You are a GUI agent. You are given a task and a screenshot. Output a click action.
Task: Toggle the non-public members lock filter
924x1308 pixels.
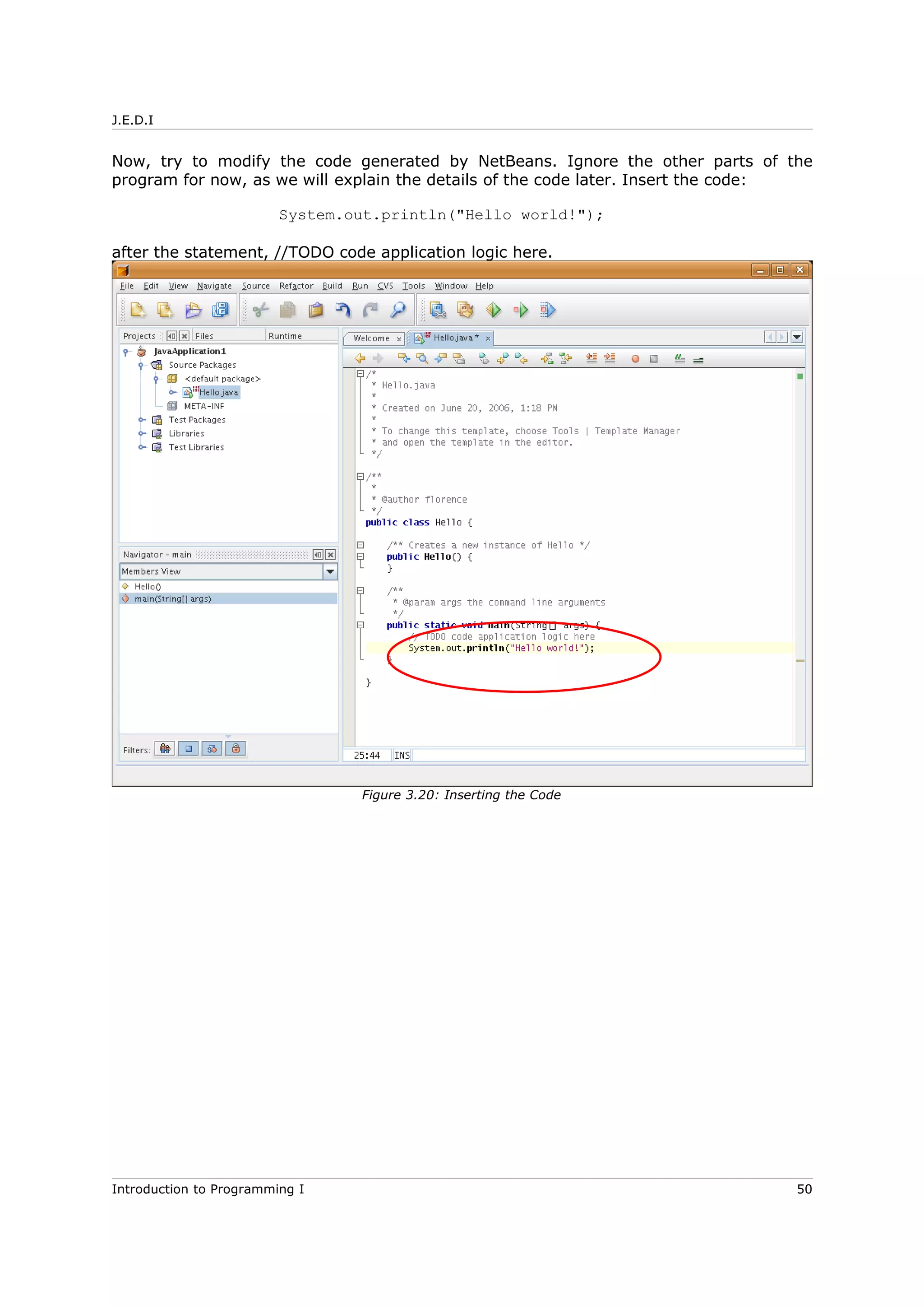pos(236,749)
